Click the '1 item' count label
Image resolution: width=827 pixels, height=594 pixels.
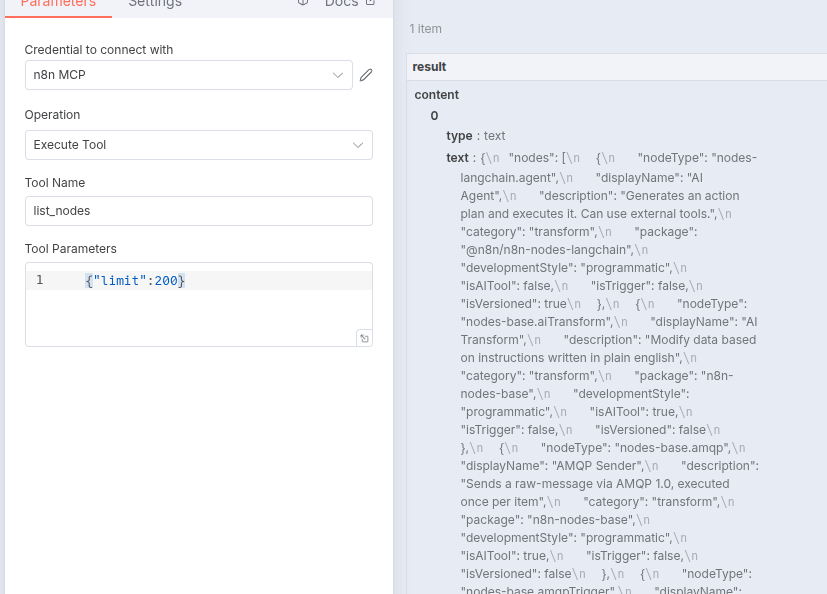pyautogui.click(x=426, y=29)
